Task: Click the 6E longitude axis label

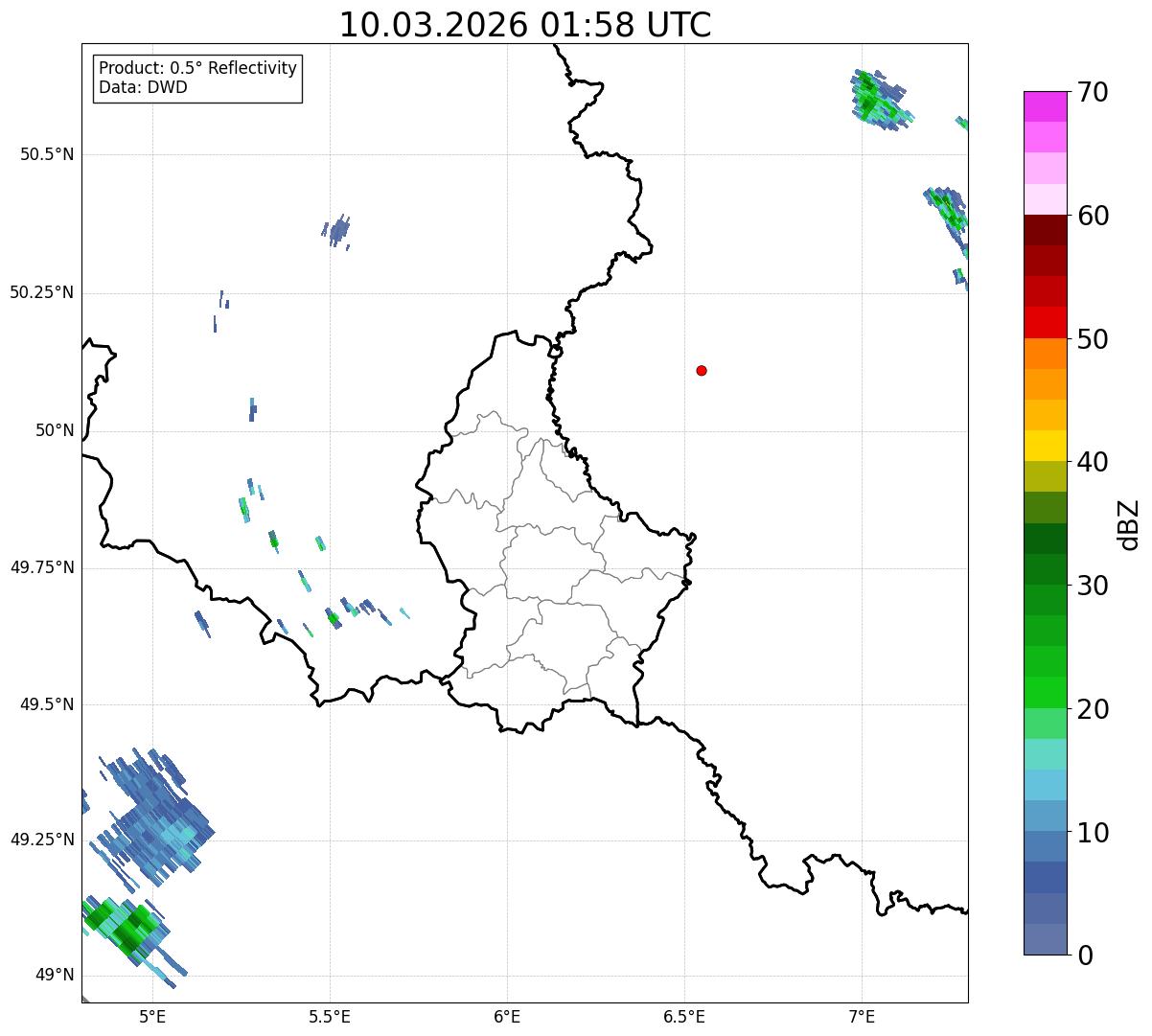Action: click(x=507, y=1016)
